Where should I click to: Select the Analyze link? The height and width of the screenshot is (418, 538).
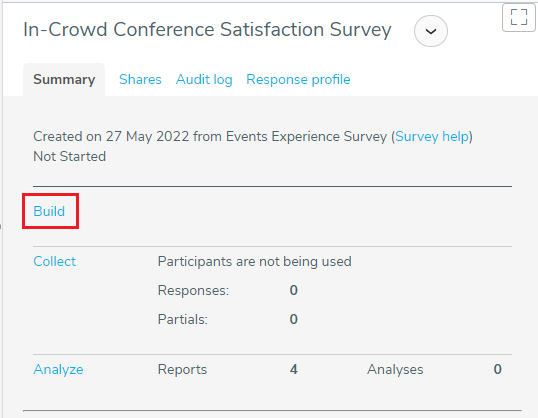[58, 370]
